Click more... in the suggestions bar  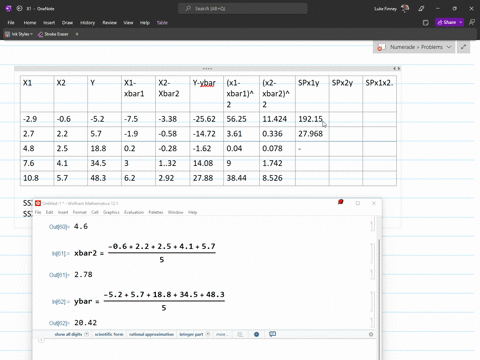point(222,334)
